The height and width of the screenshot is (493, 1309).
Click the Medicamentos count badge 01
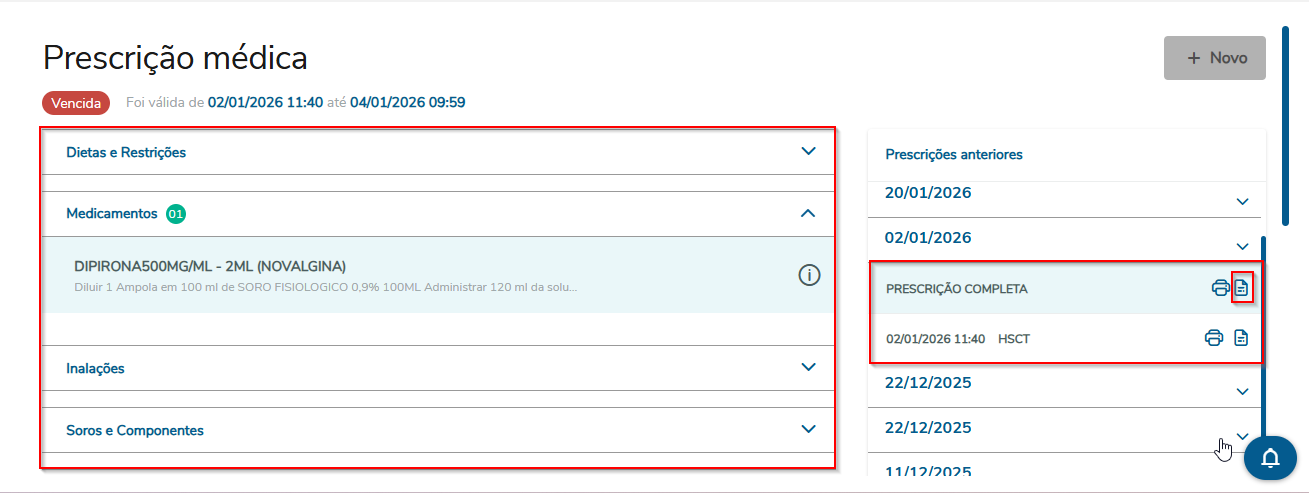pos(176,213)
